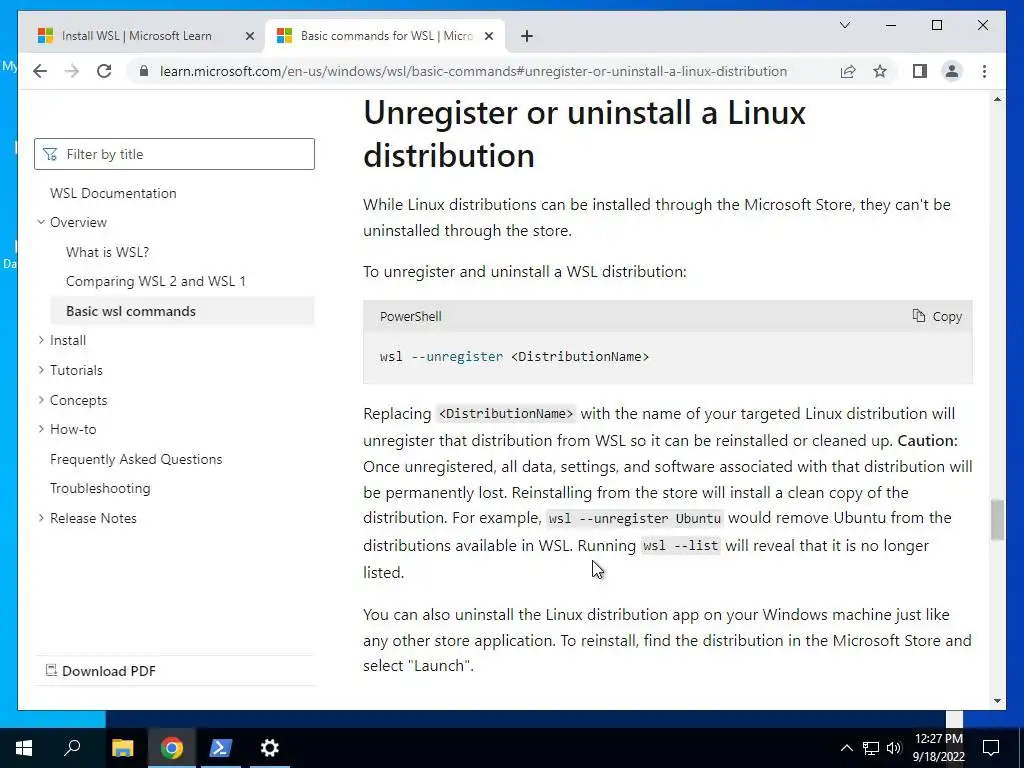Click the 'Unregister or uninstall a Linux distribution' heading
This screenshot has height=768, width=1024.
pyautogui.click(x=584, y=134)
